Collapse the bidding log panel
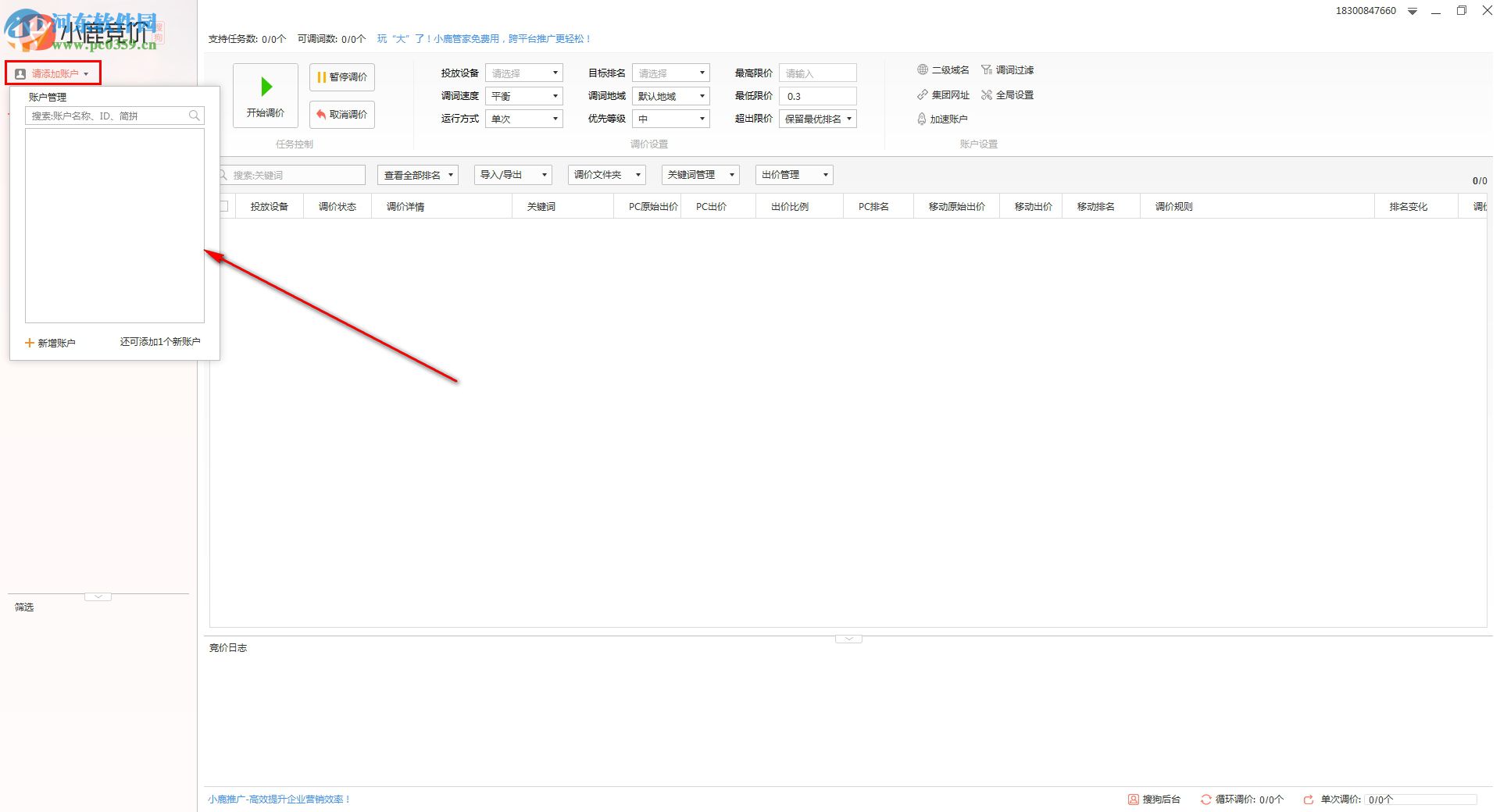This screenshot has height=812, width=1500. [x=848, y=639]
